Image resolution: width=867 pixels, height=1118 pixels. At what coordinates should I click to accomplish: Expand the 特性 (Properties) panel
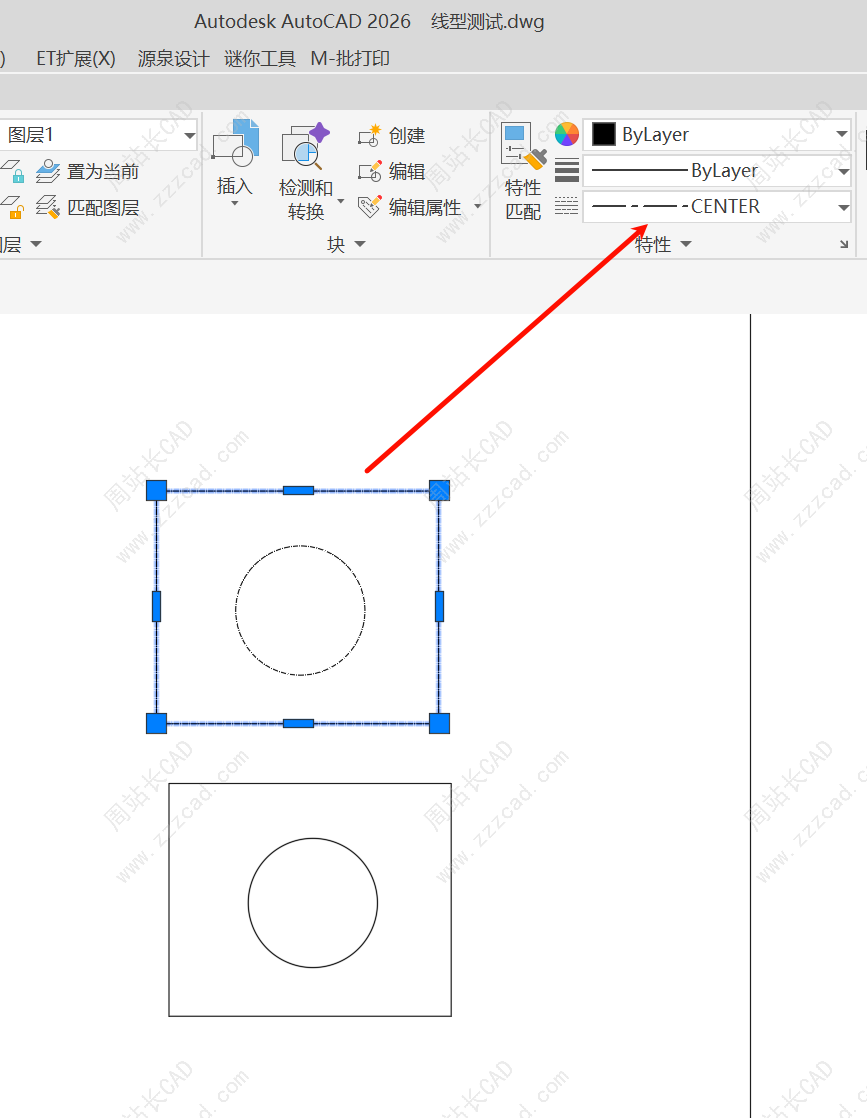pyautogui.click(x=663, y=245)
